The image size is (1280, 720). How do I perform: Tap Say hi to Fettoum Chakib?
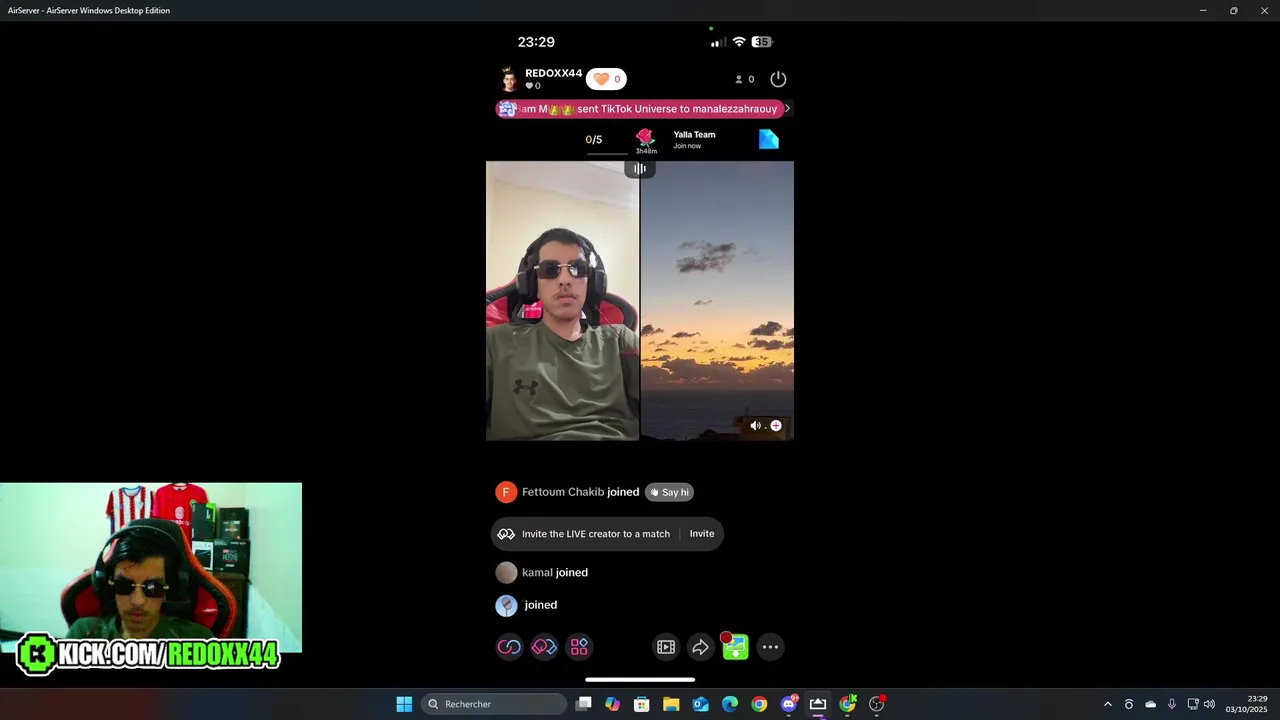click(x=670, y=492)
